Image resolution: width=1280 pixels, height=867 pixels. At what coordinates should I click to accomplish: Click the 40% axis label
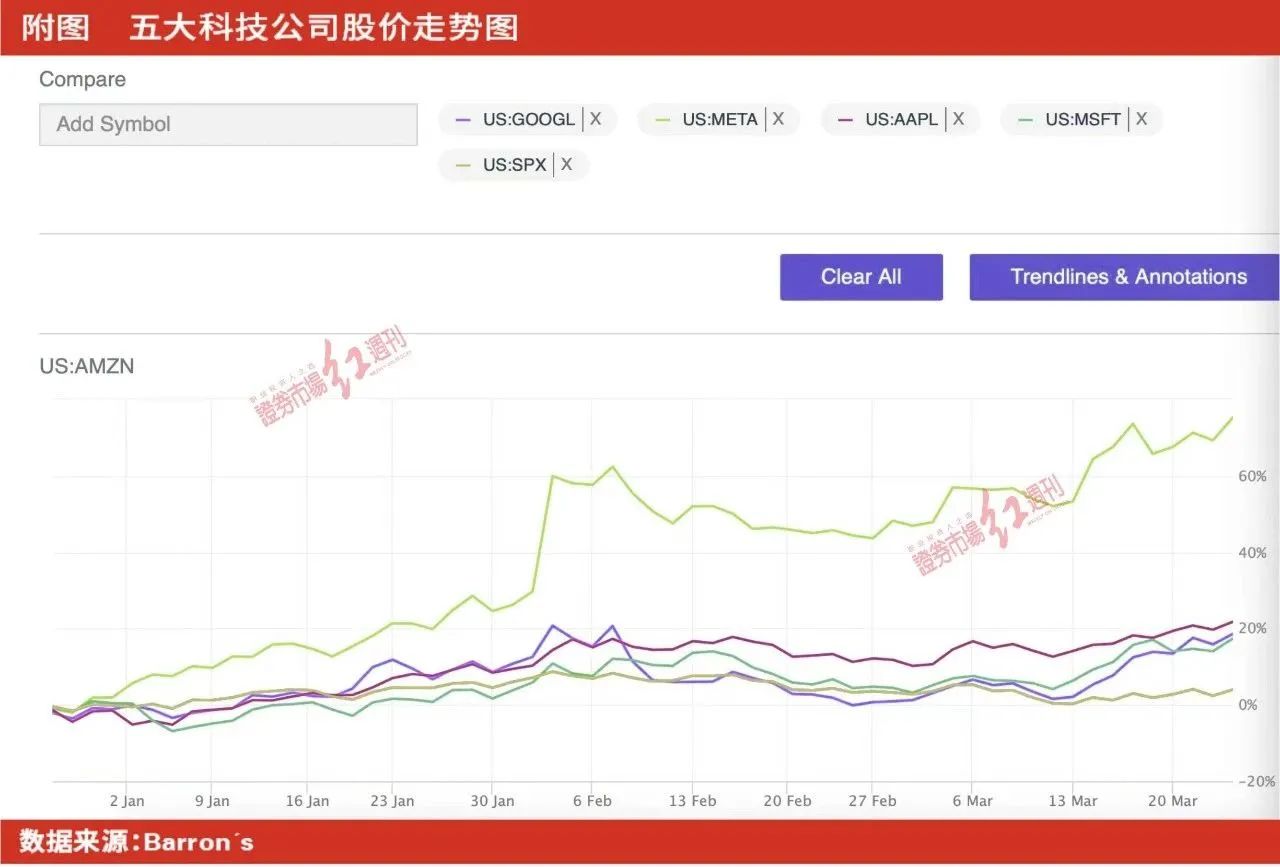coord(1253,552)
